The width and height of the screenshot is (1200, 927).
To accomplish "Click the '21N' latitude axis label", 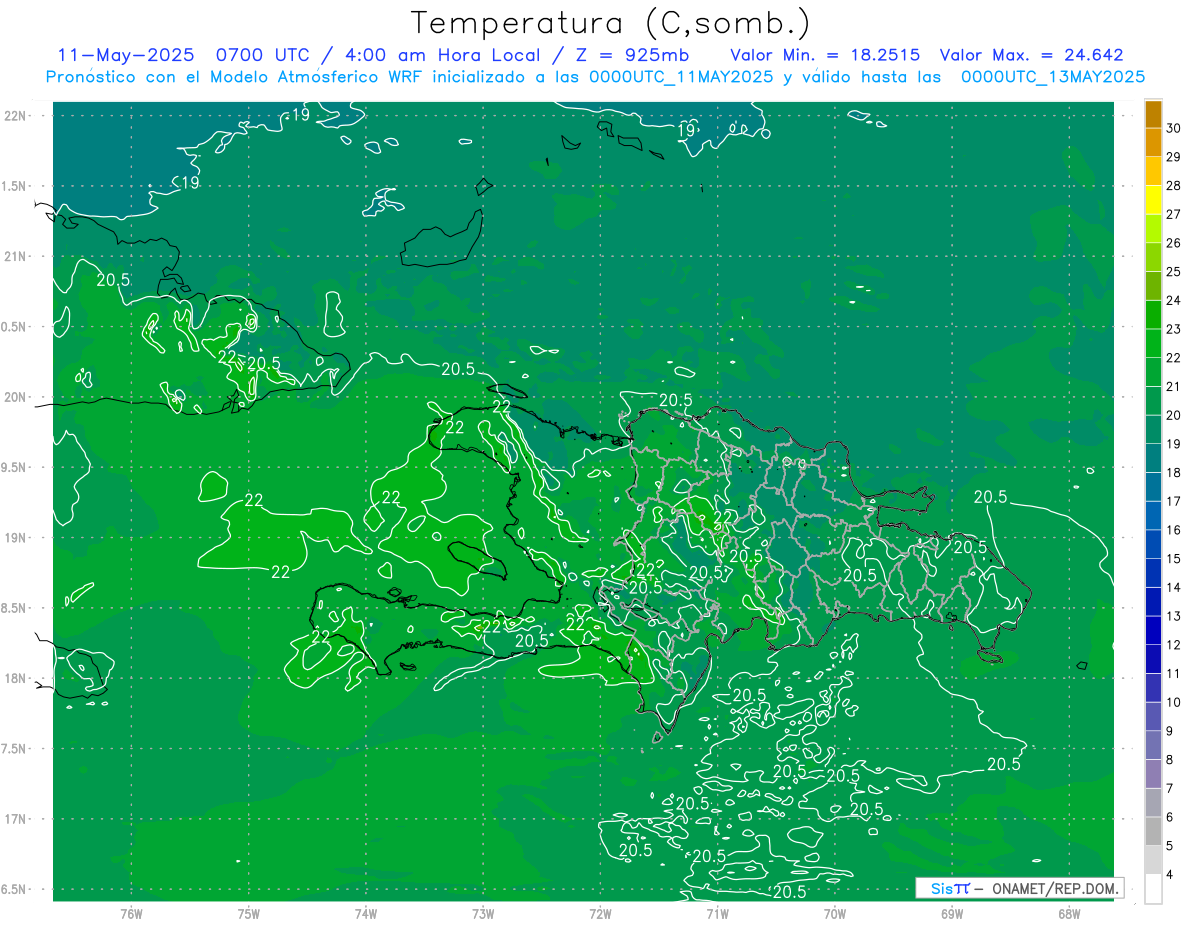I will pos(15,257).
